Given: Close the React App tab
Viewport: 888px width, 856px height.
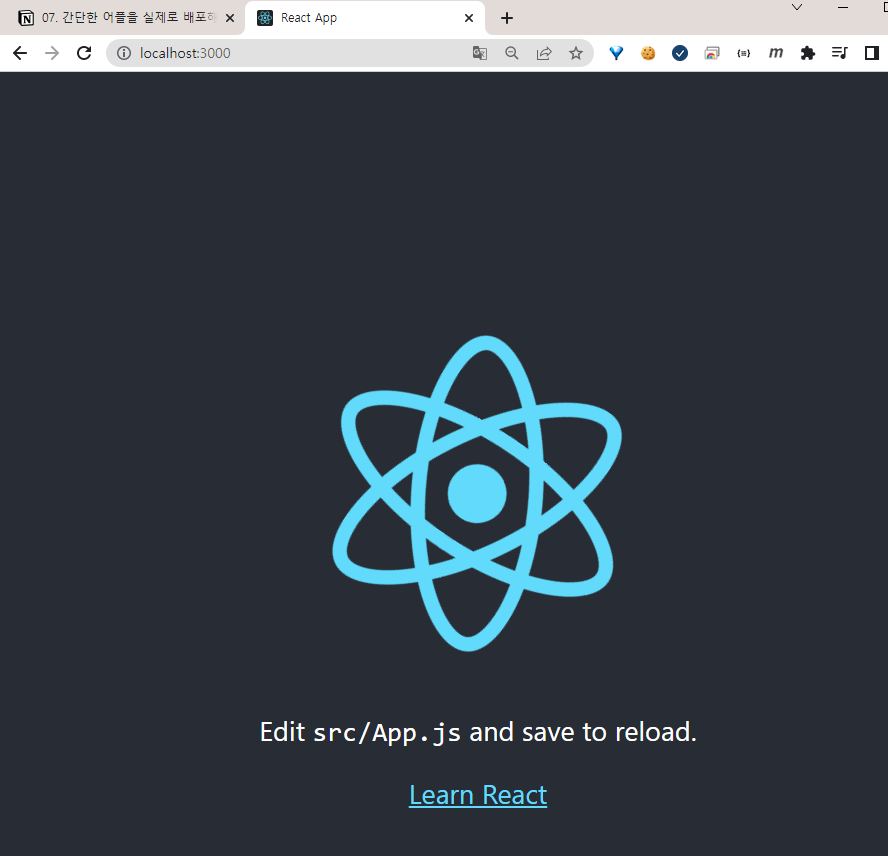Looking at the screenshot, I should click(469, 18).
